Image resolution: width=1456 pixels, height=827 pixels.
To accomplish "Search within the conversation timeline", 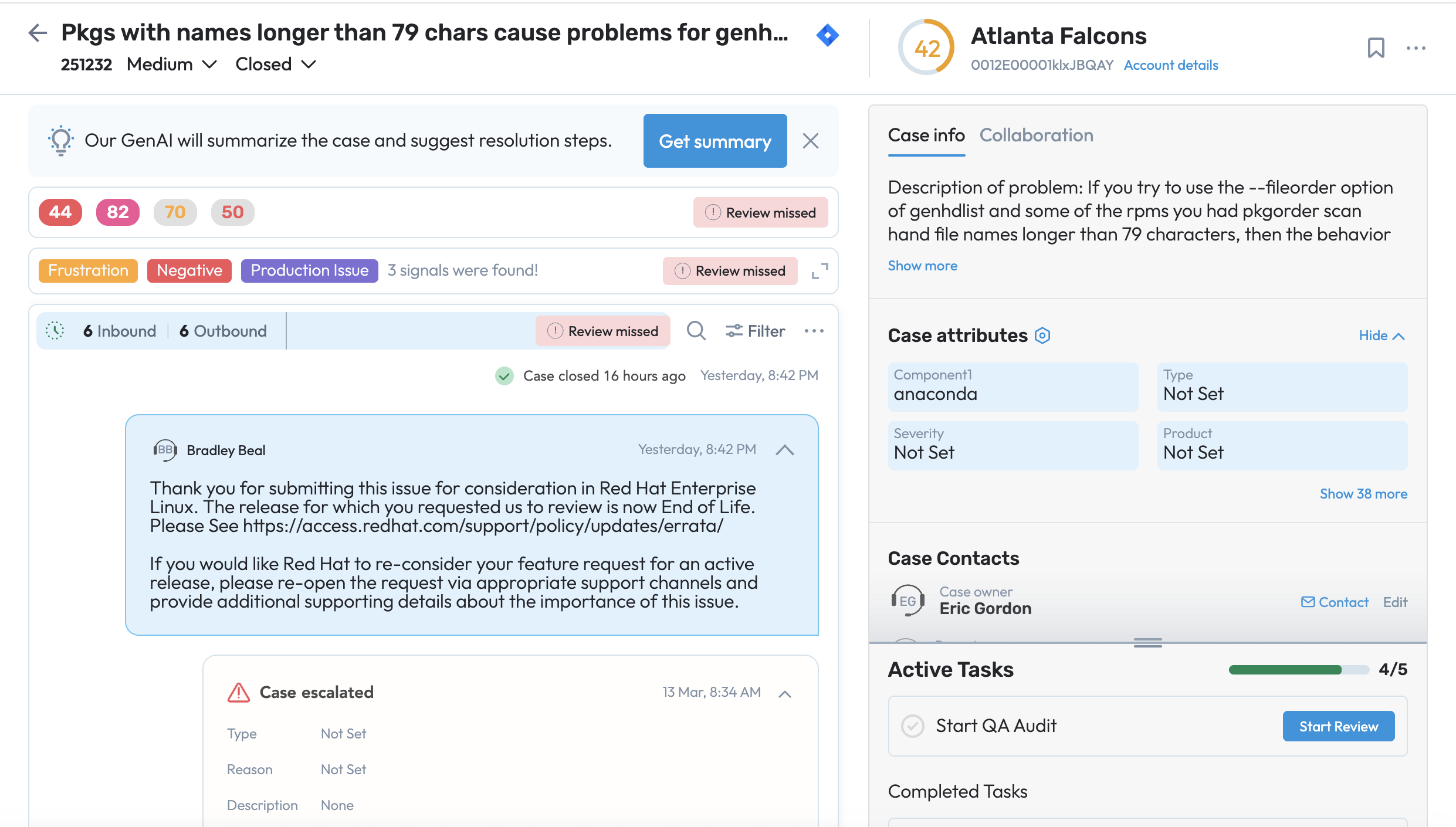I will pos(696,331).
